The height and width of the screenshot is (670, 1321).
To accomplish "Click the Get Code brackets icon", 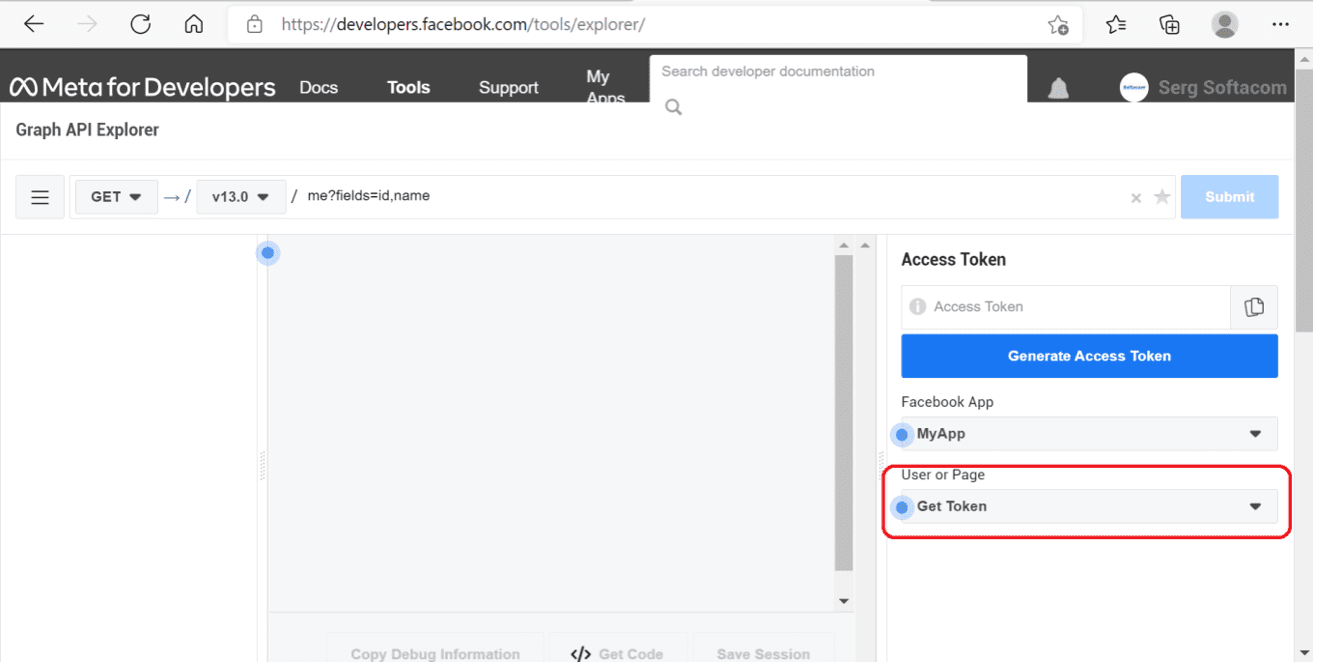I will click(580, 654).
